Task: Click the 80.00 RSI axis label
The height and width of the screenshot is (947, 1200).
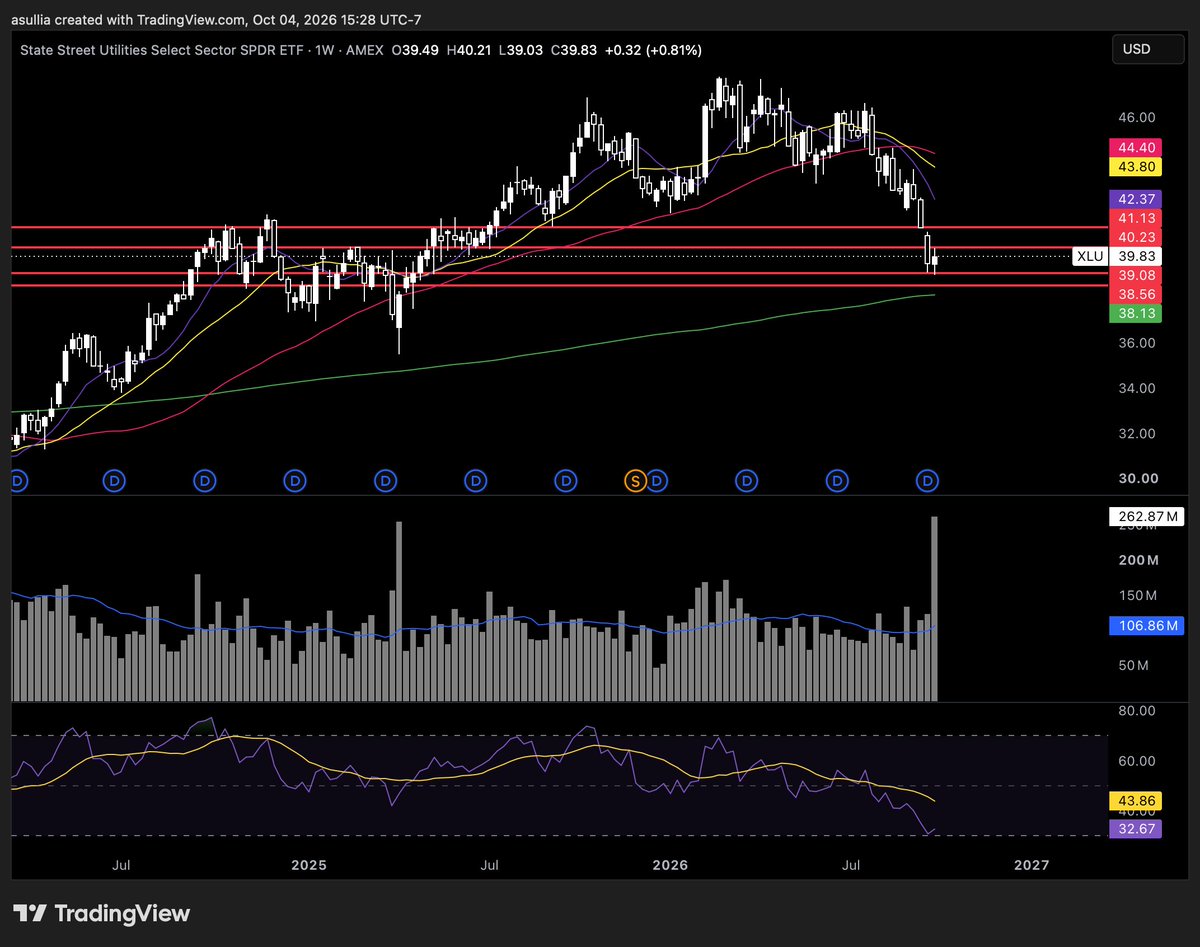Action: pyautogui.click(x=1139, y=710)
